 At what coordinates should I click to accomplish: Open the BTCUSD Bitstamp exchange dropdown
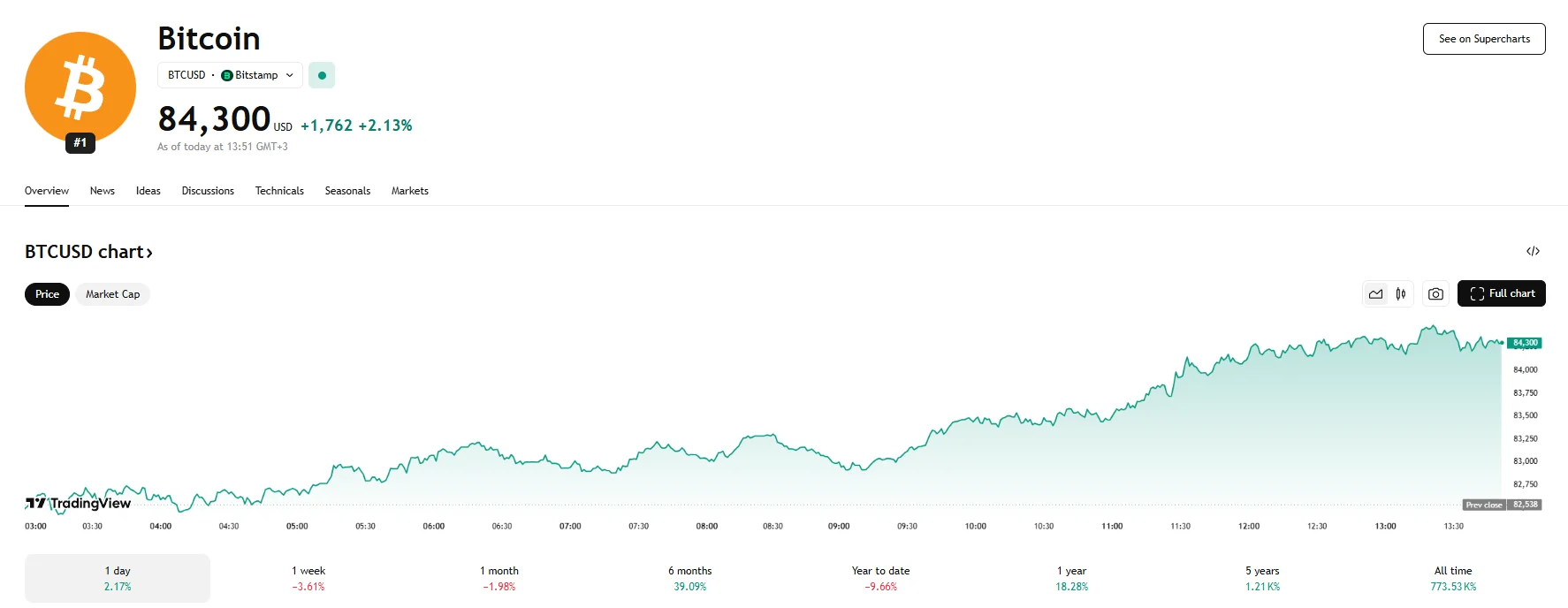231,75
